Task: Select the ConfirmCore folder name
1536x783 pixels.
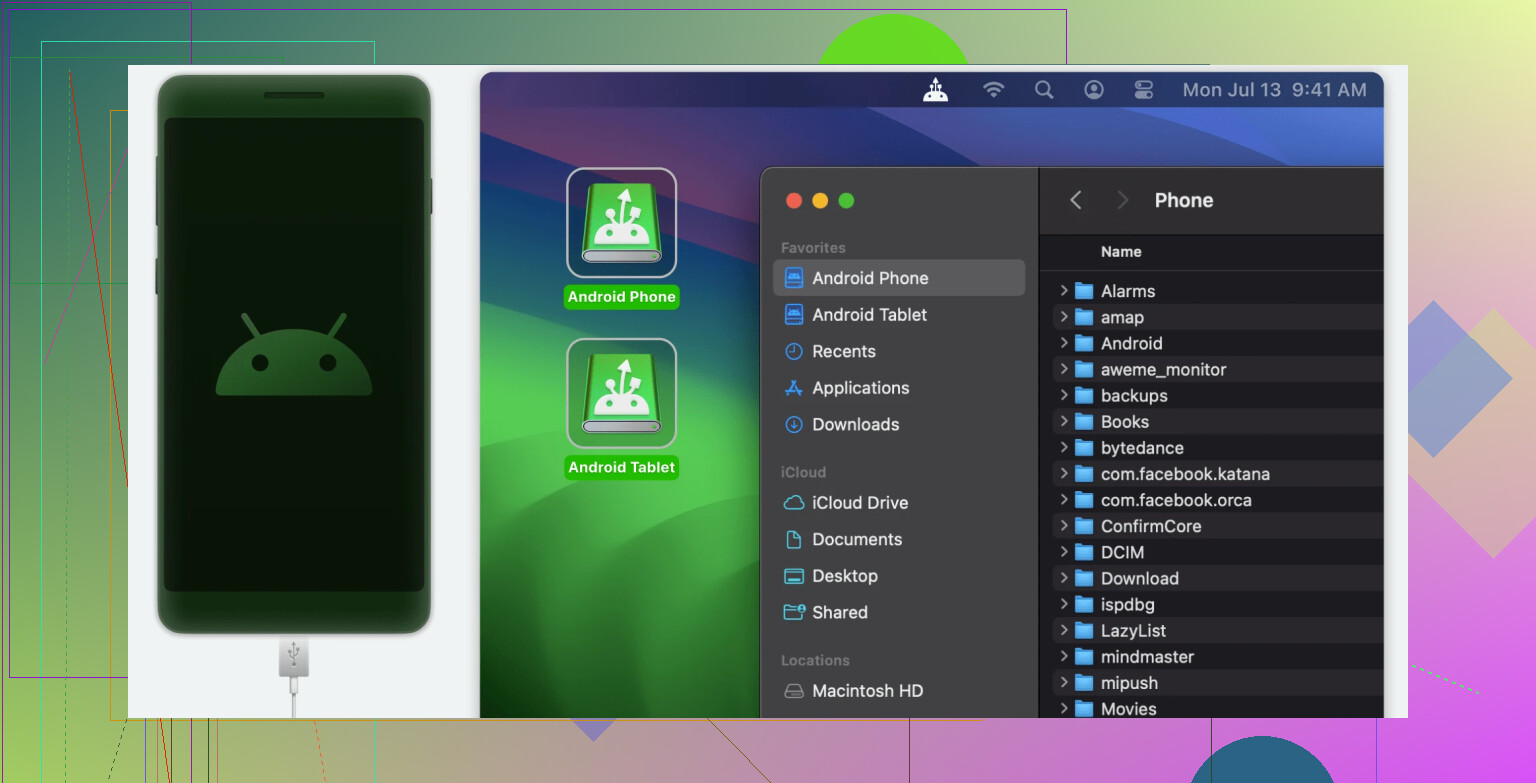Action: point(1151,526)
